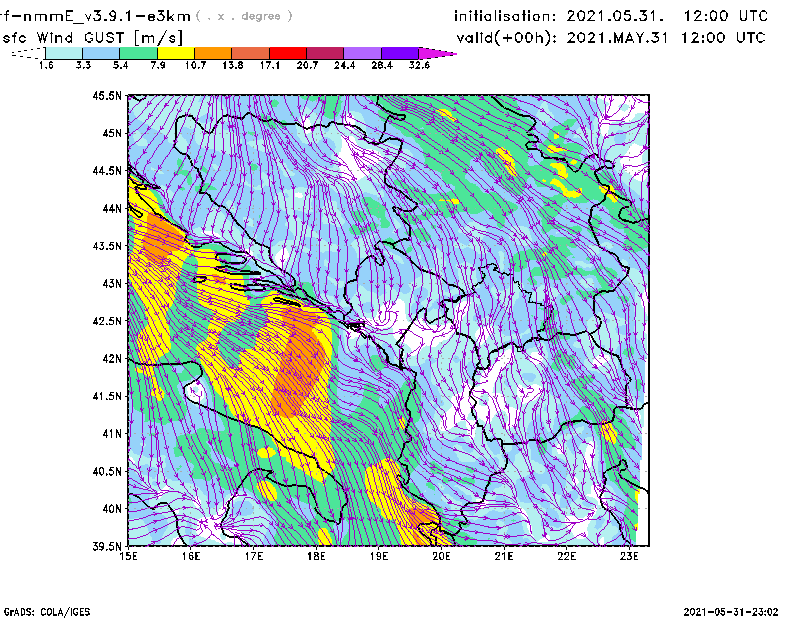Click the 41N latitude label

[112, 434]
